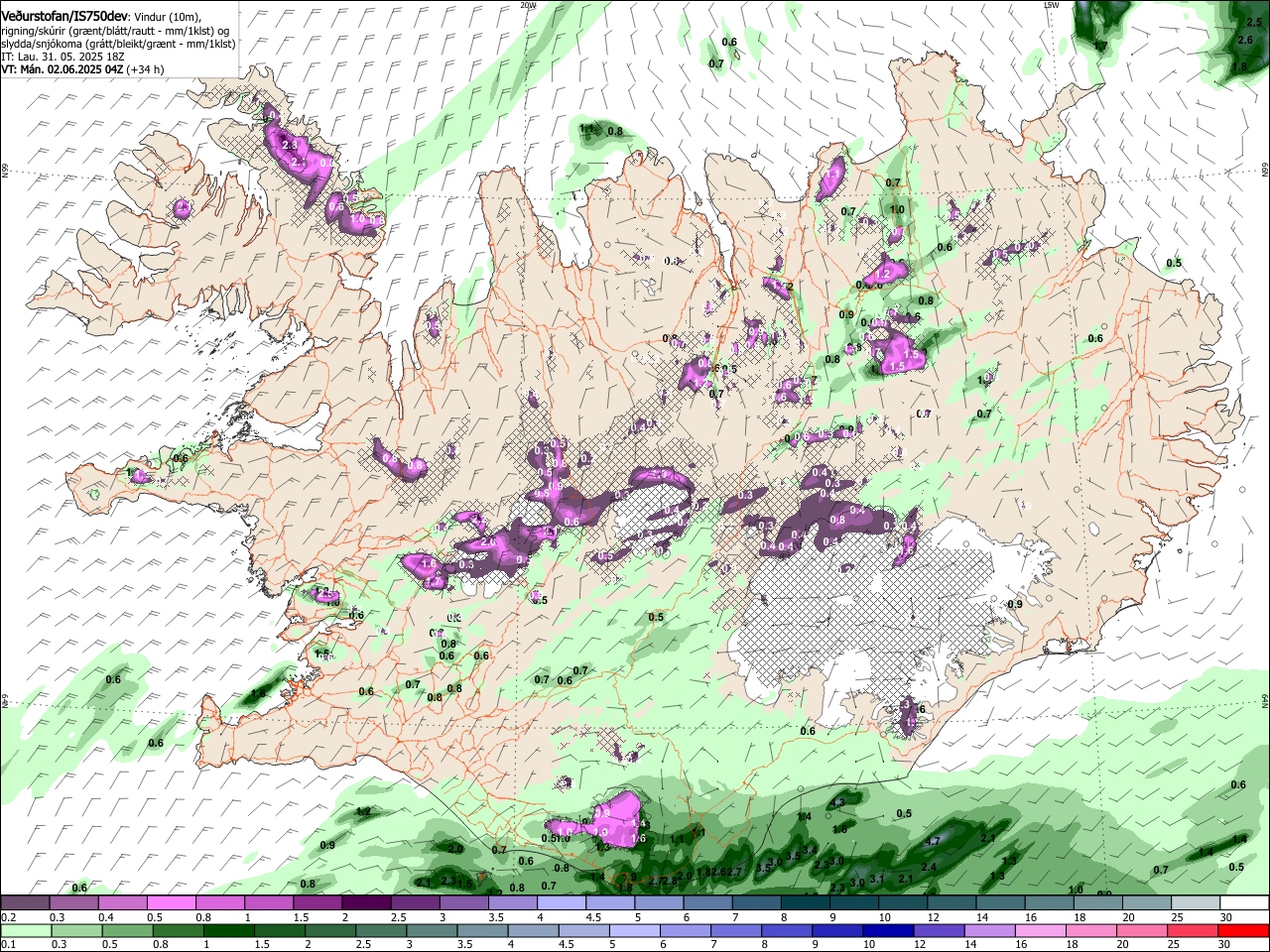
Task: Select the darkest purple 2 swatch in snow legend
Action: pos(366,903)
